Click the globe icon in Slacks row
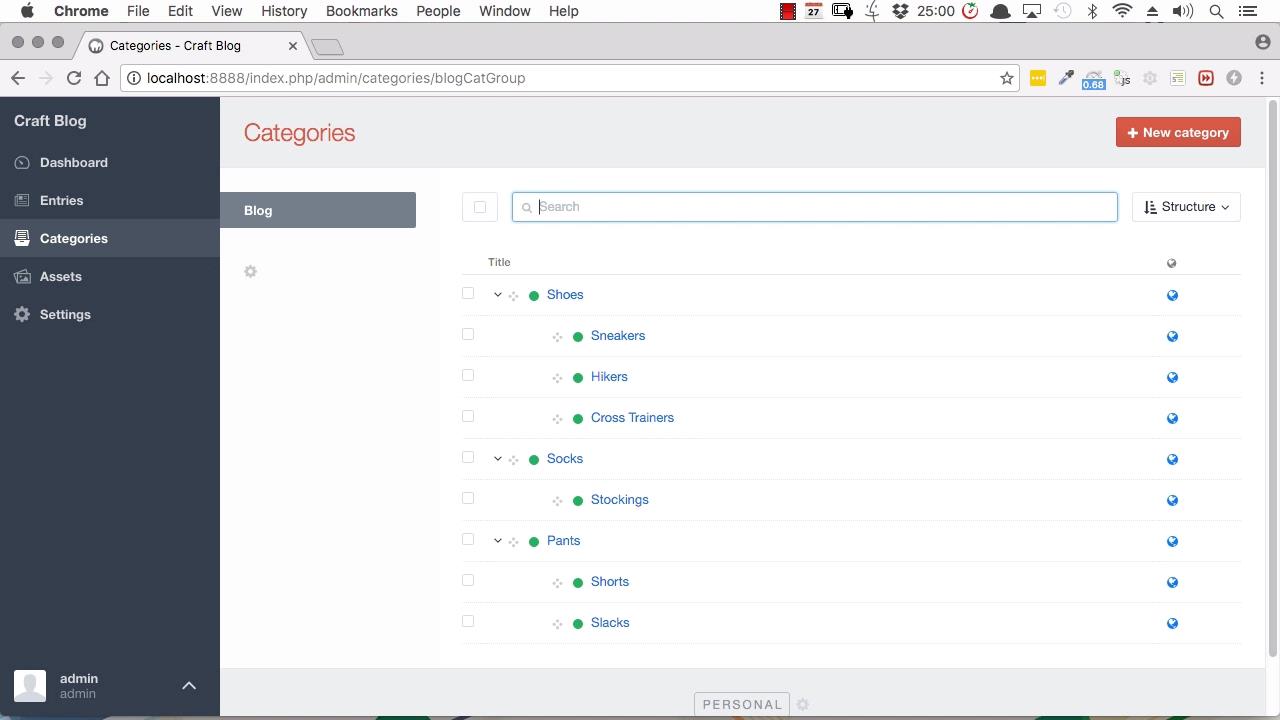 1172,623
